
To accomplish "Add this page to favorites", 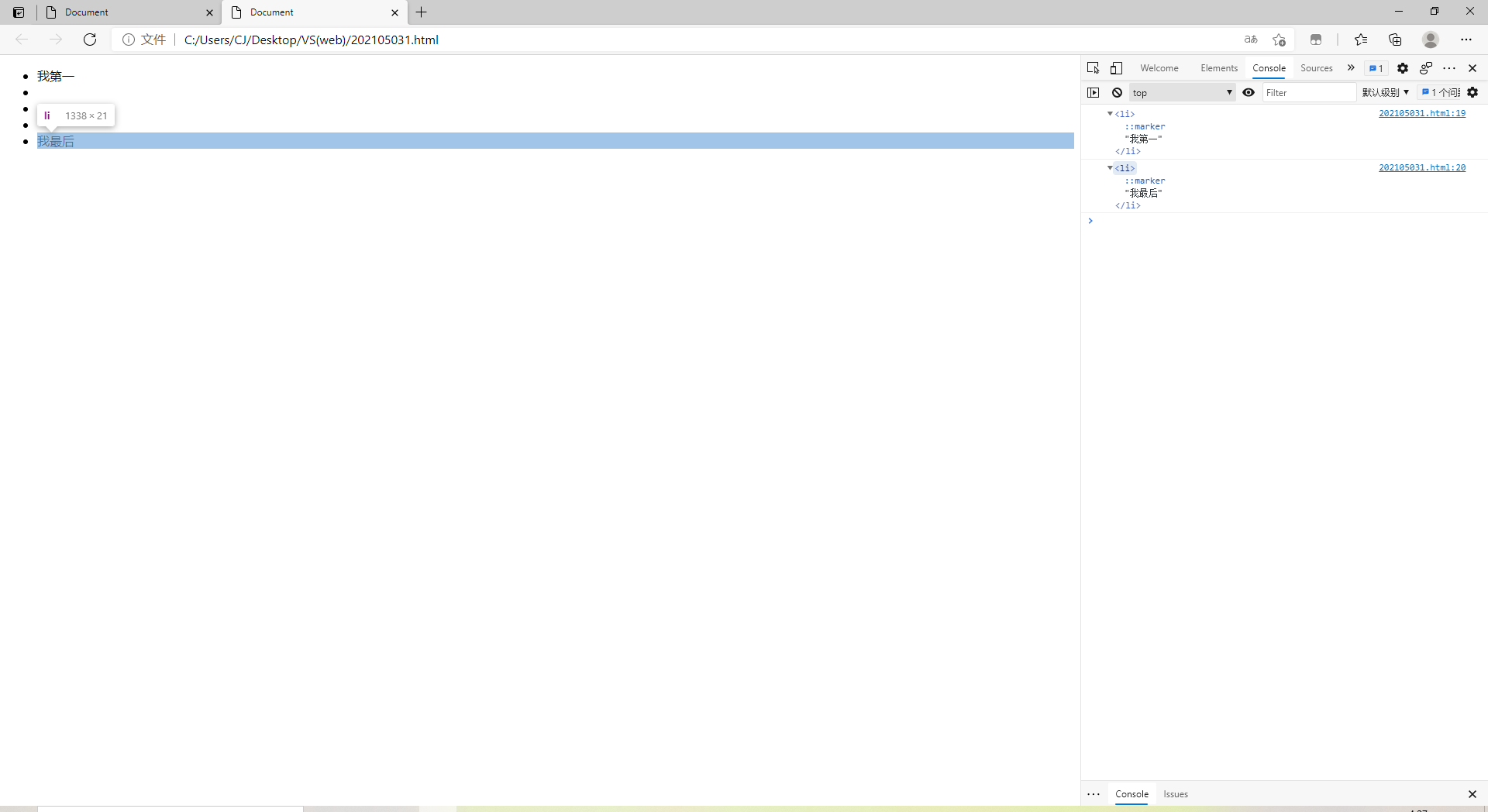I will pos(1279,40).
